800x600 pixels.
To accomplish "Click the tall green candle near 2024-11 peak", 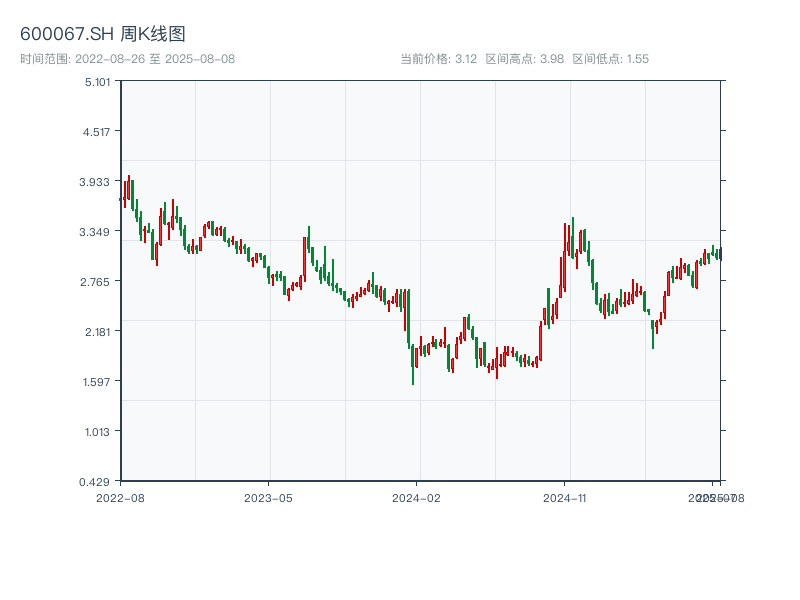I will (572, 238).
